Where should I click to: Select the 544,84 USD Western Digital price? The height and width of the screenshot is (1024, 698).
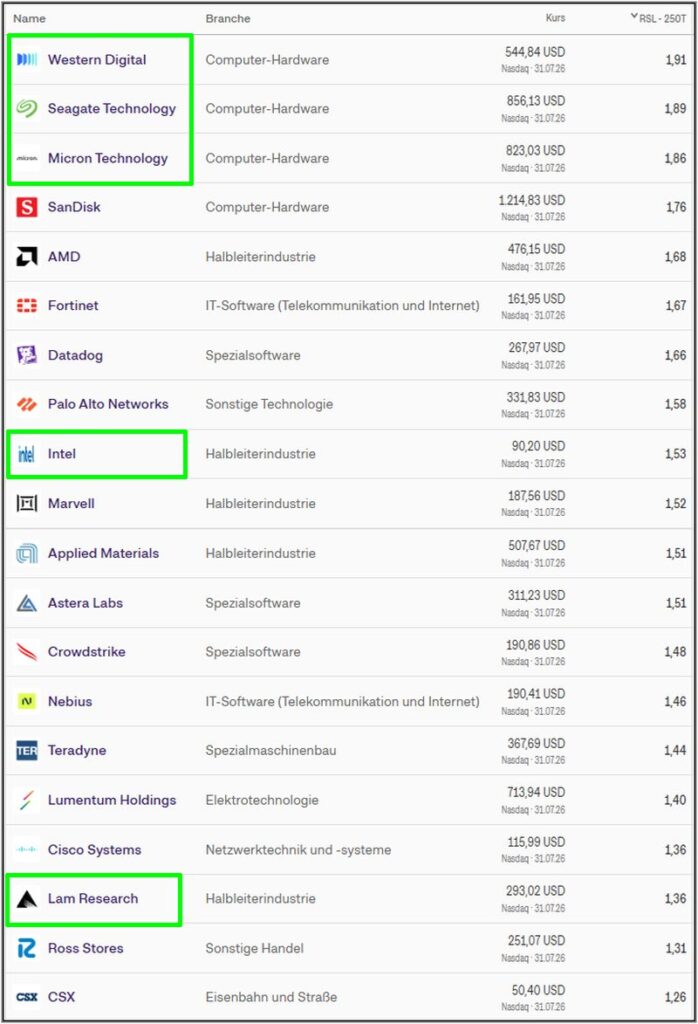pos(535,52)
